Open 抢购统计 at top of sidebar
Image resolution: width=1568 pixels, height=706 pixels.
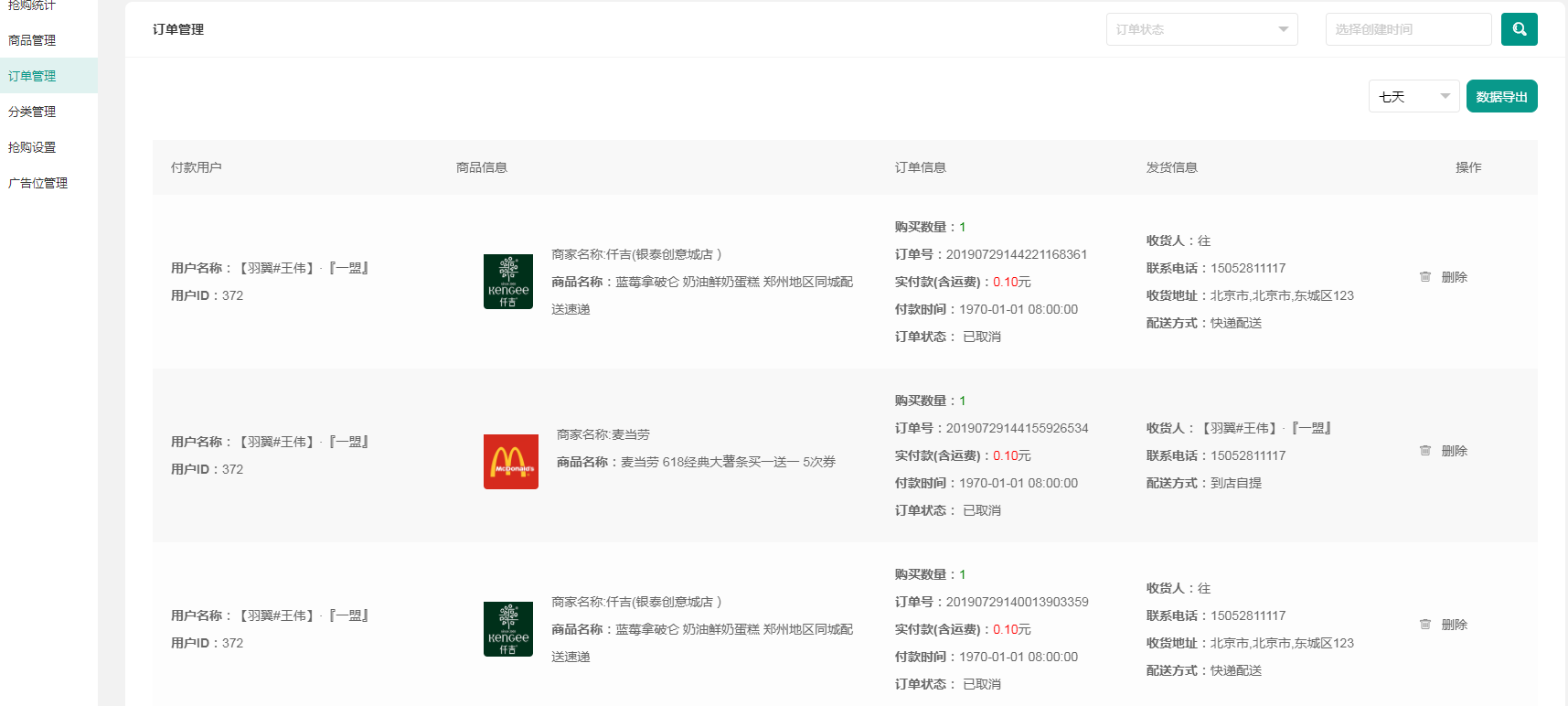pyautogui.click(x=32, y=5)
